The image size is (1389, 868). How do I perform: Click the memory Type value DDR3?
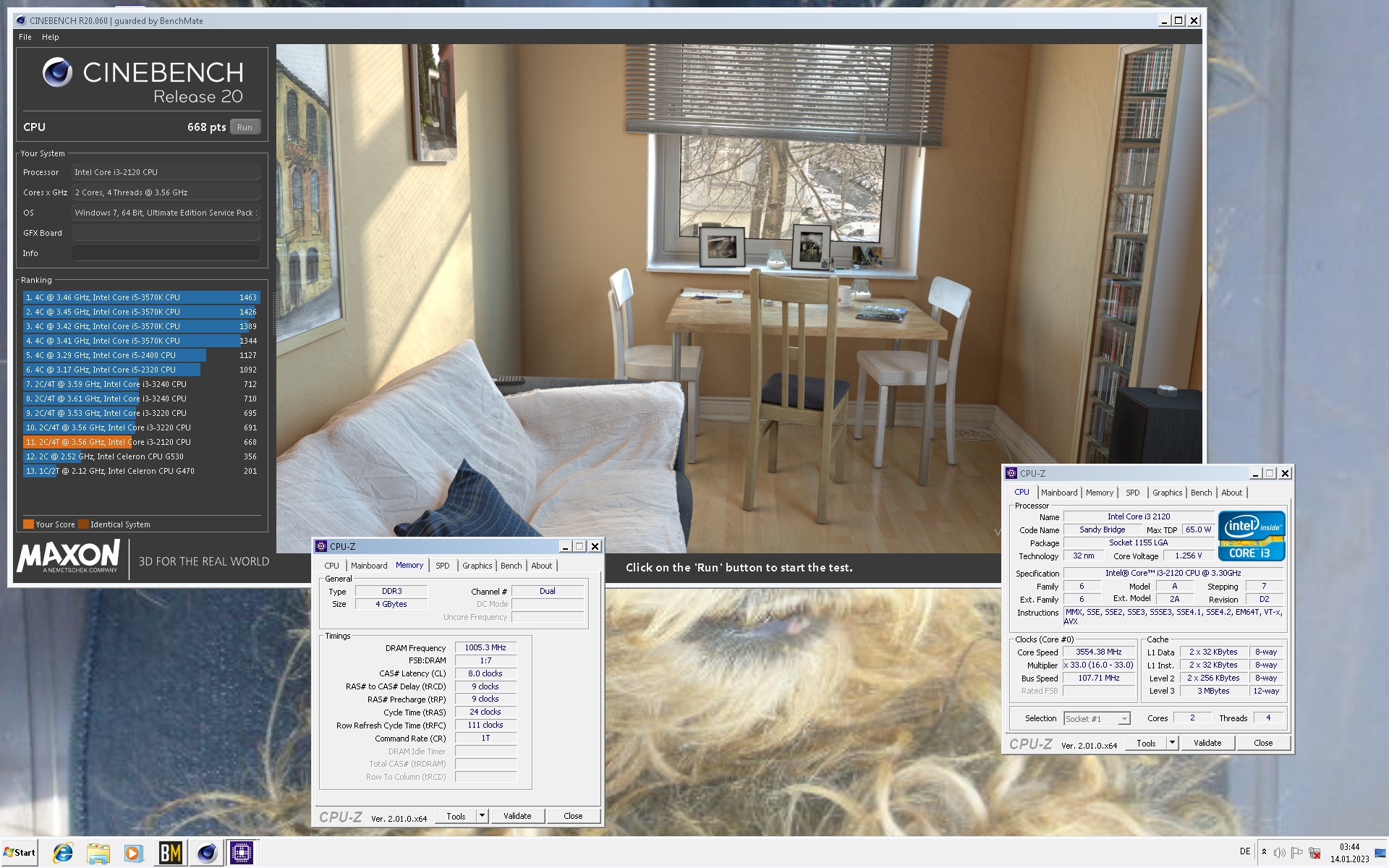coord(391,591)
